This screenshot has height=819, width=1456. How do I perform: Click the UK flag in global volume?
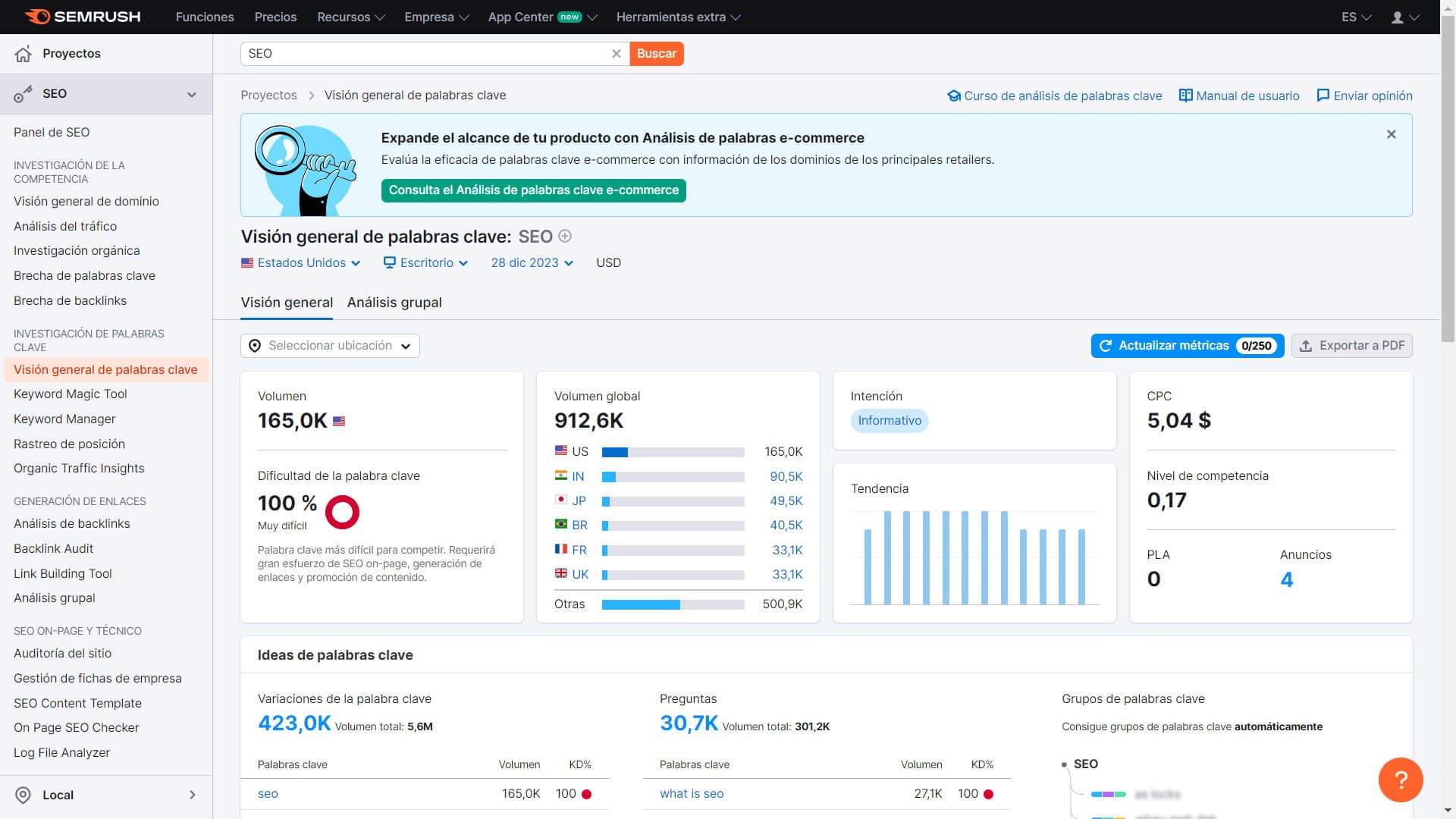(x=561, y=573)
